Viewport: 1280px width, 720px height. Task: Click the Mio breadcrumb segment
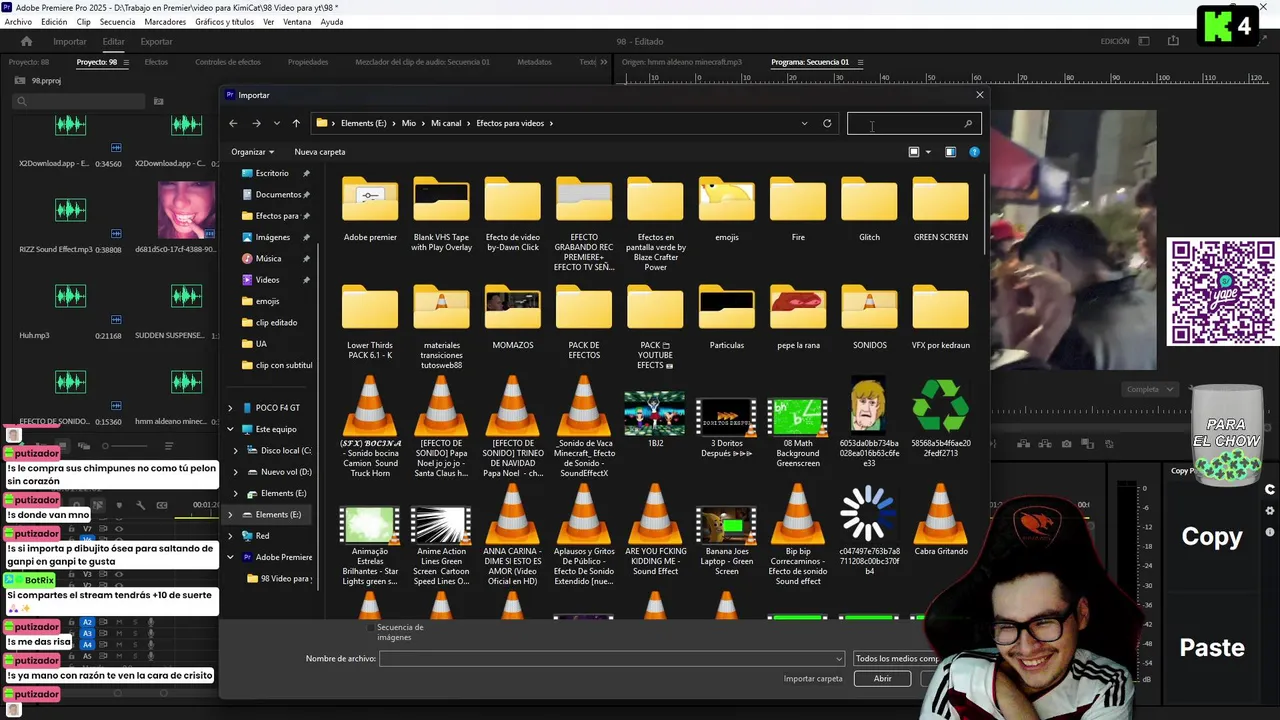409,123
